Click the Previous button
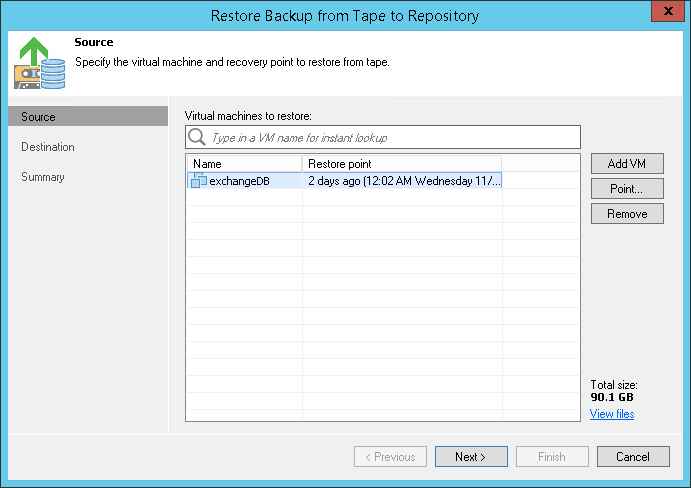Image resolution: width=691 pixels, height=488 pixels. pos(389,457)
